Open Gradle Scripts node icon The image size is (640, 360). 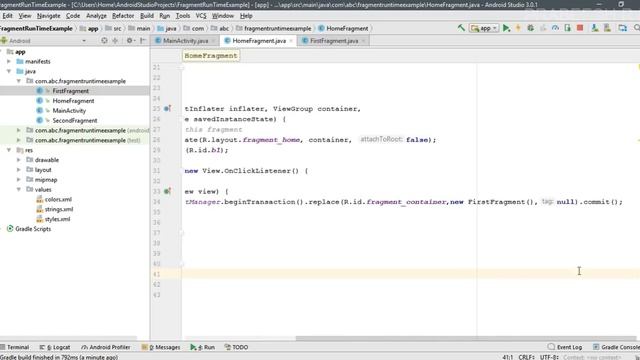tap(10, 229)
